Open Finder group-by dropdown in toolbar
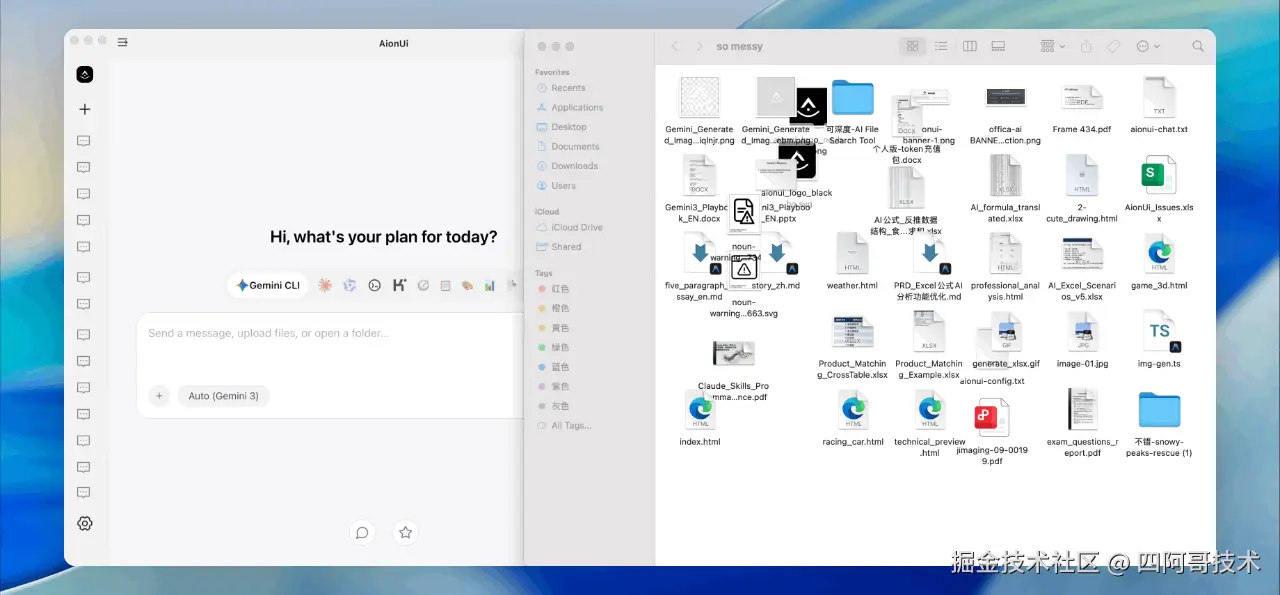1280x595 pixels. [1053, 46]
